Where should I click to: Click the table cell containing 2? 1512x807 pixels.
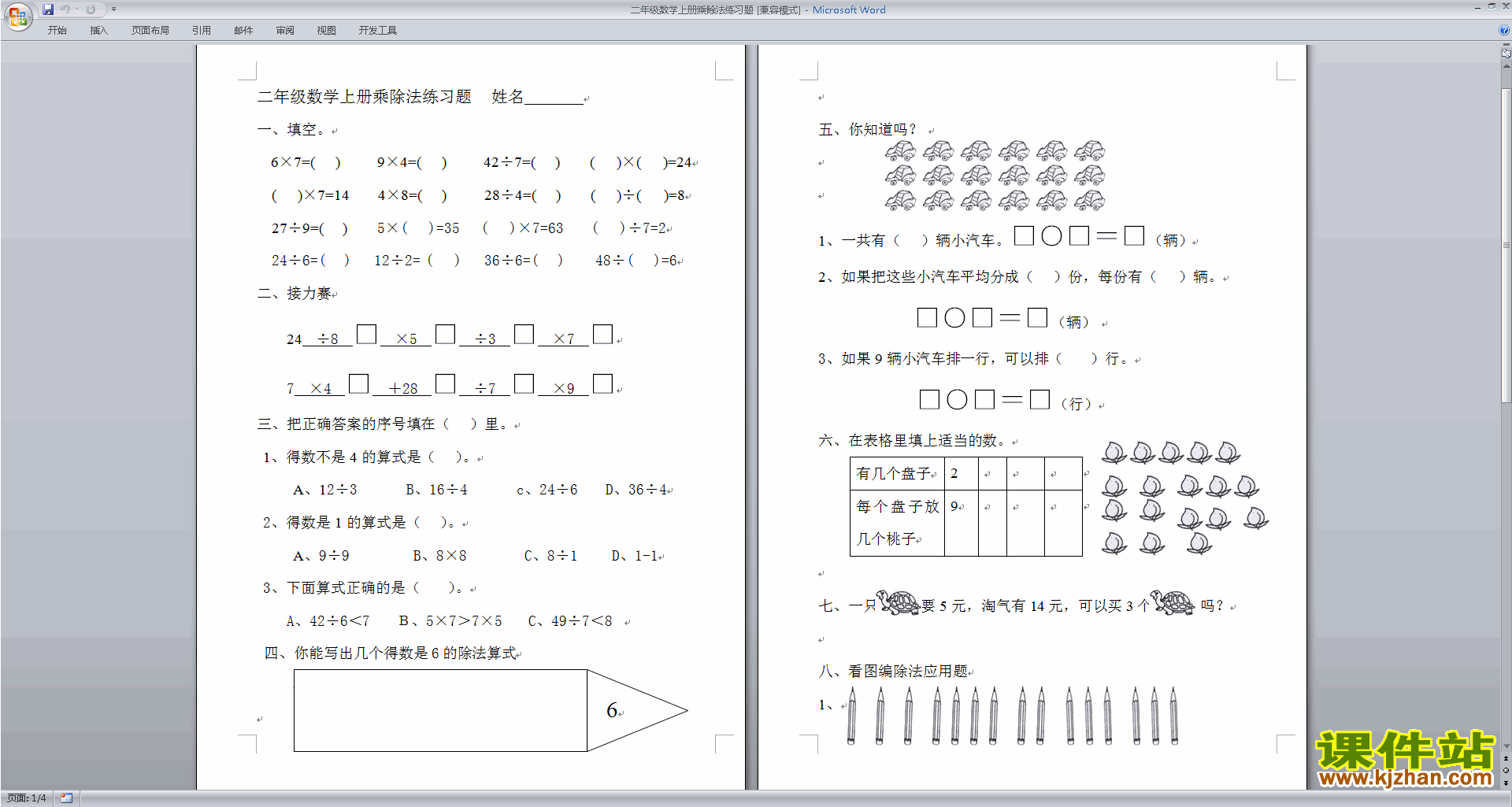click(x=961, y=473)
